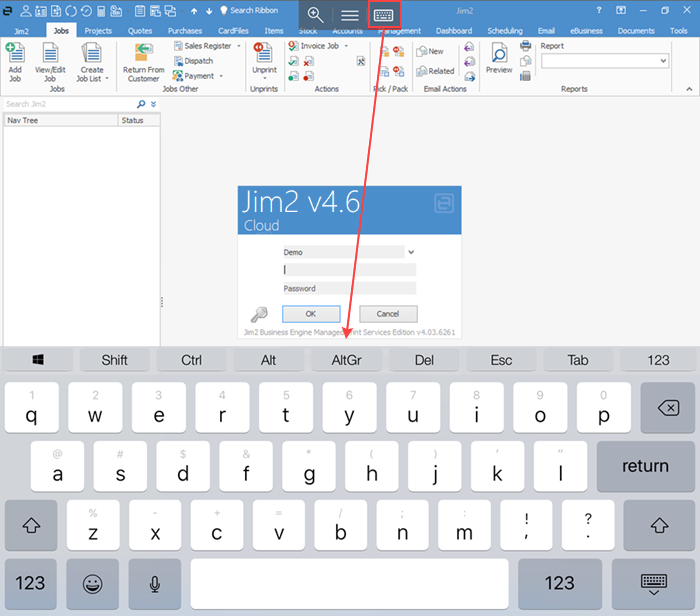
Task: Click the username field in login
Action: coord(350,270)
